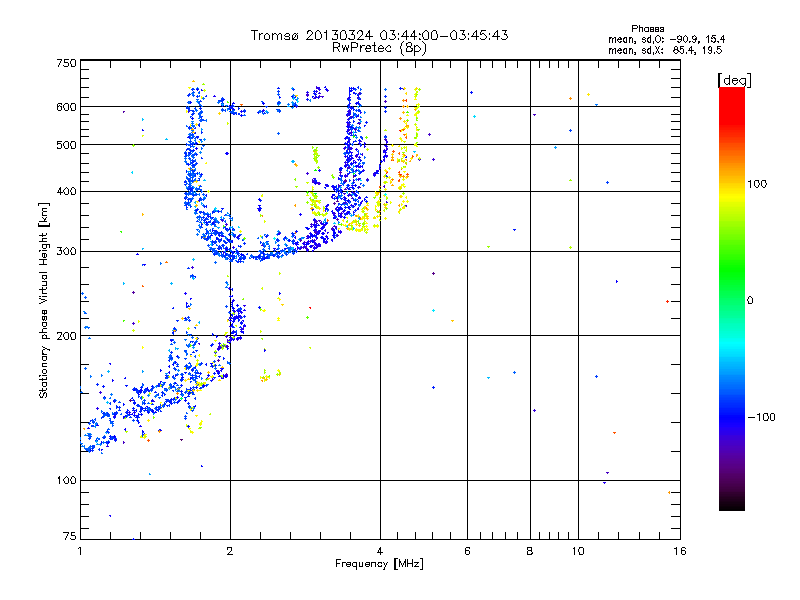Click the plot title 'Tromsø 20130324 03:44:00-03:45:43'
This screenshot has height=600, width=800.
(379, 35)
